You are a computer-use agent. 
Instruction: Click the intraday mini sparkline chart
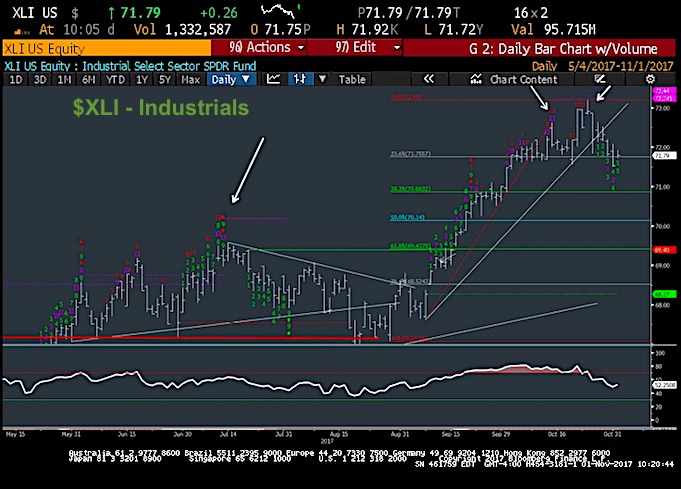[x=281, y=10]
